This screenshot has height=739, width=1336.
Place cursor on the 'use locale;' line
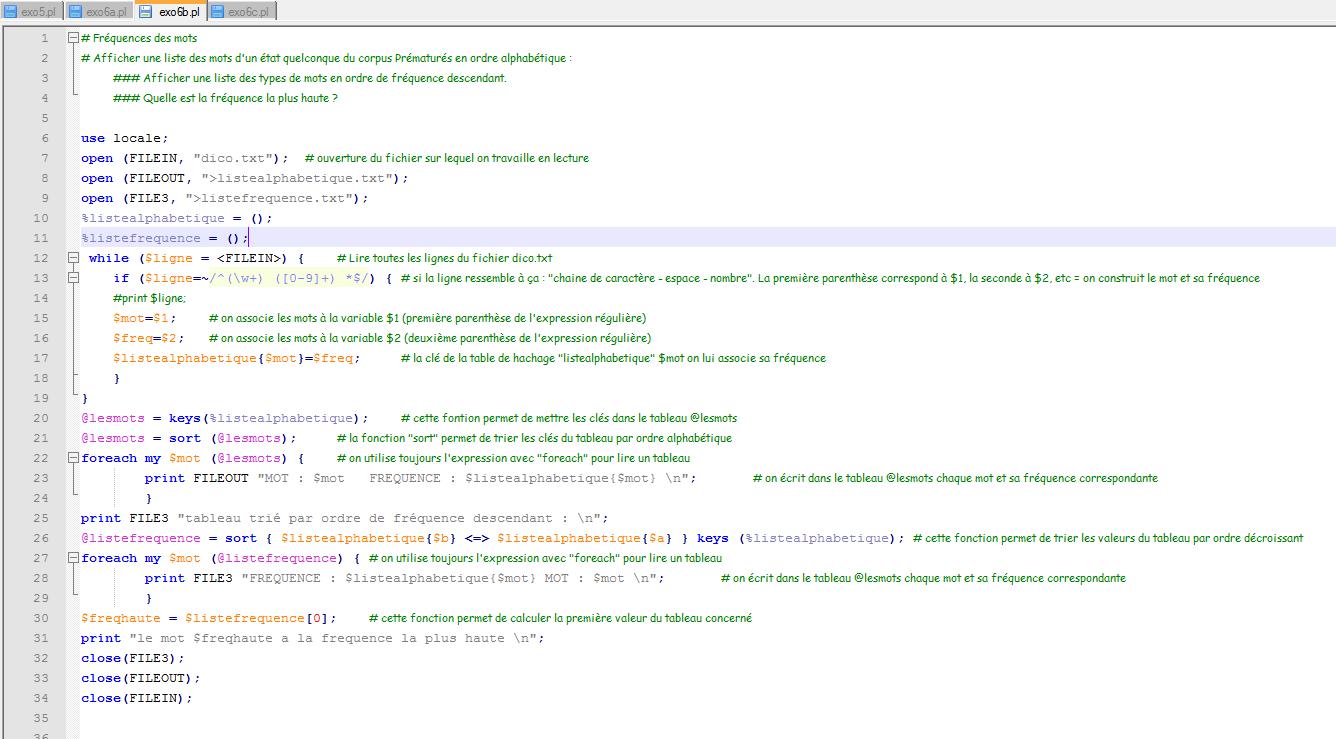[125, 138]
